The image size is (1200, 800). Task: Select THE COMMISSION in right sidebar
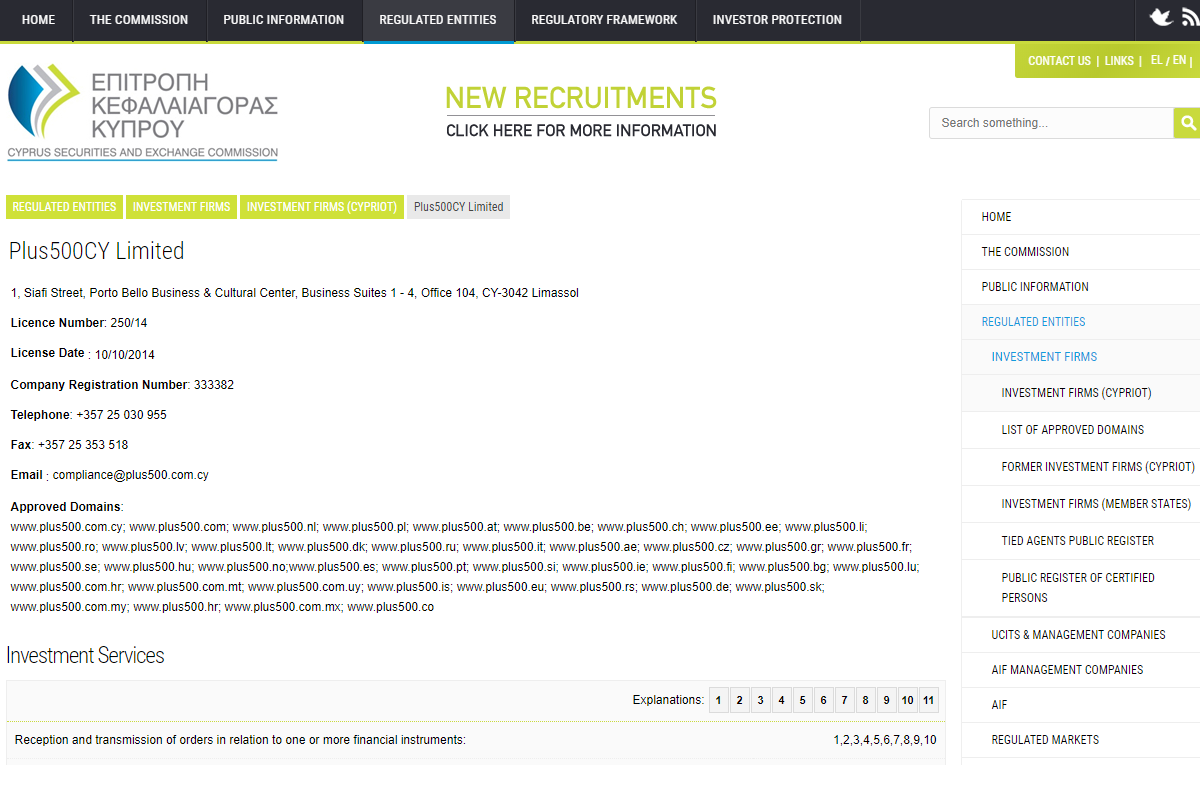(1081, 252)
